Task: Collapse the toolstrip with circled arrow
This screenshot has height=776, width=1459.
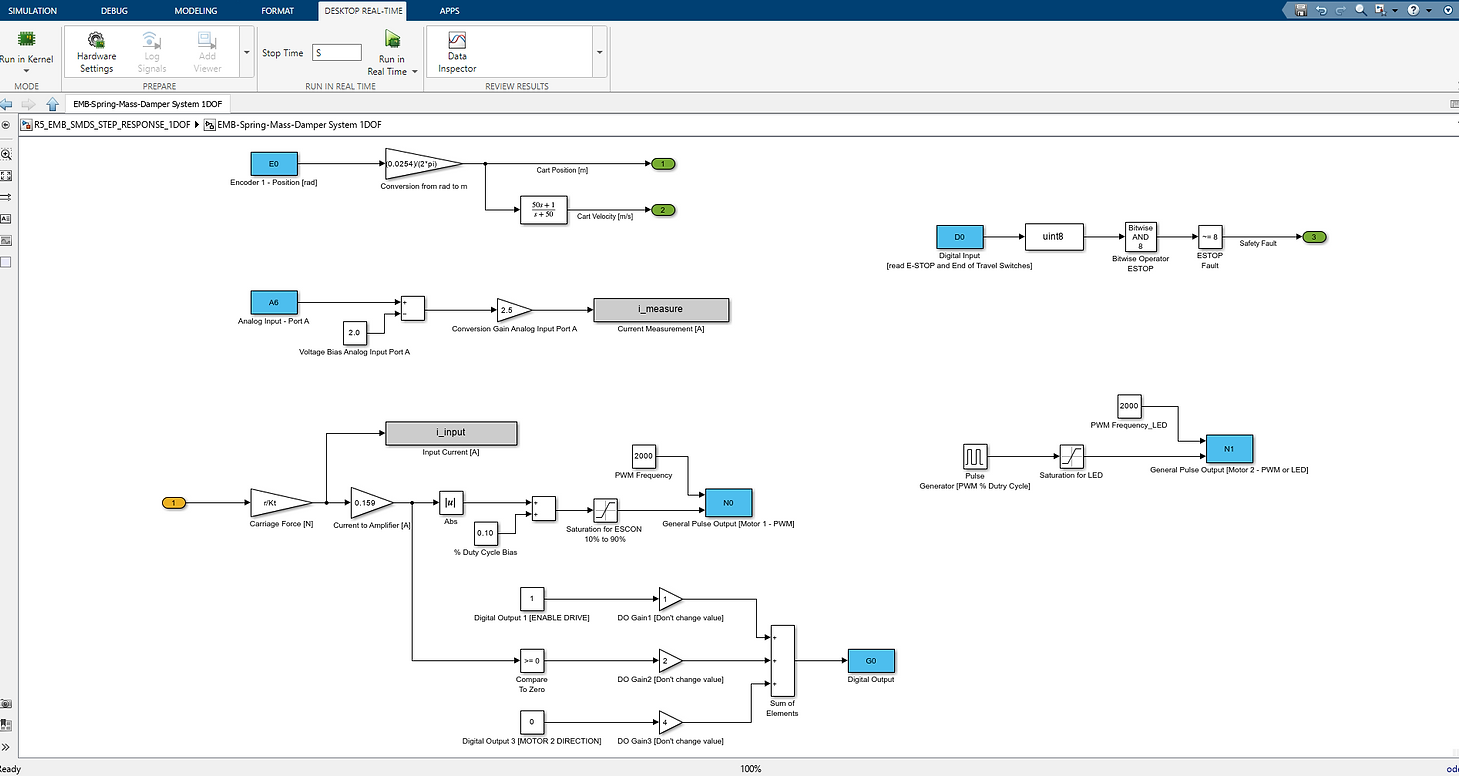Action: 1447,9
